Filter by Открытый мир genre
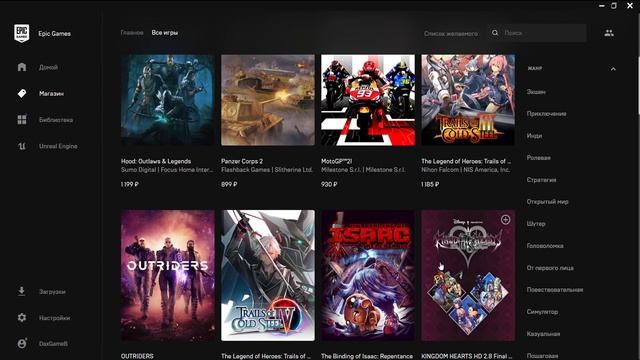The height and width of the screenshot is (360, 640). click(547, 202)
